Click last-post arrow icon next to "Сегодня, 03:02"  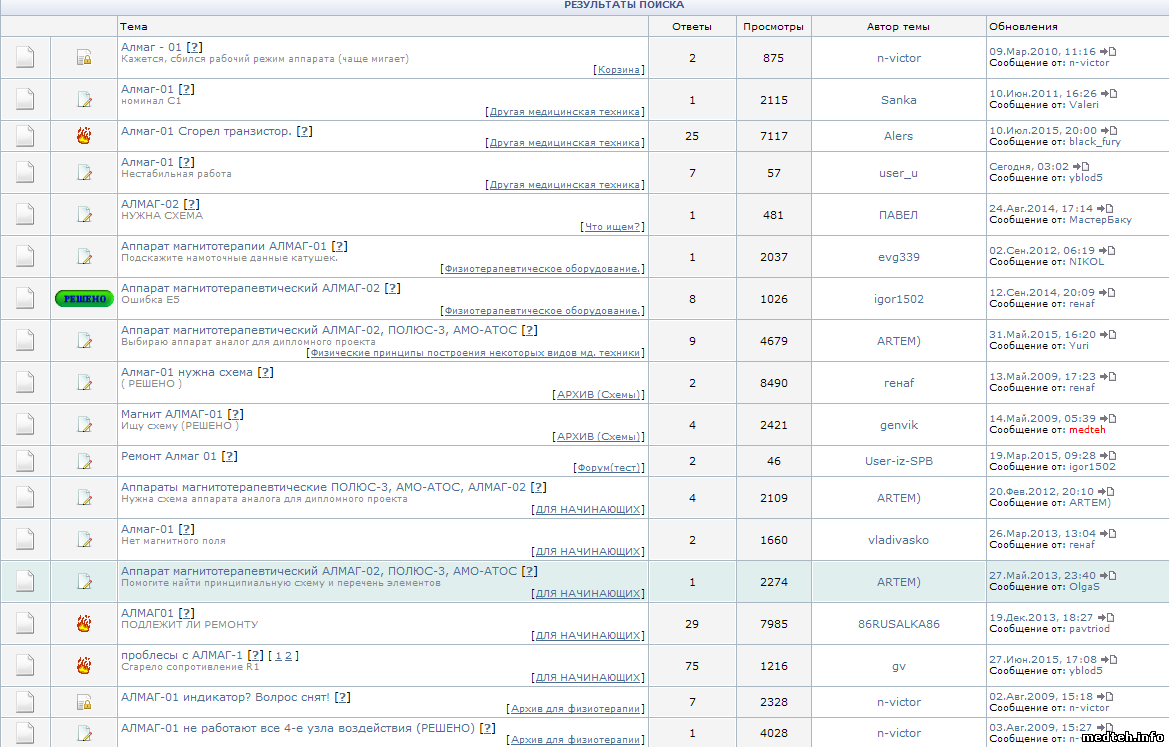[1081, 166]
